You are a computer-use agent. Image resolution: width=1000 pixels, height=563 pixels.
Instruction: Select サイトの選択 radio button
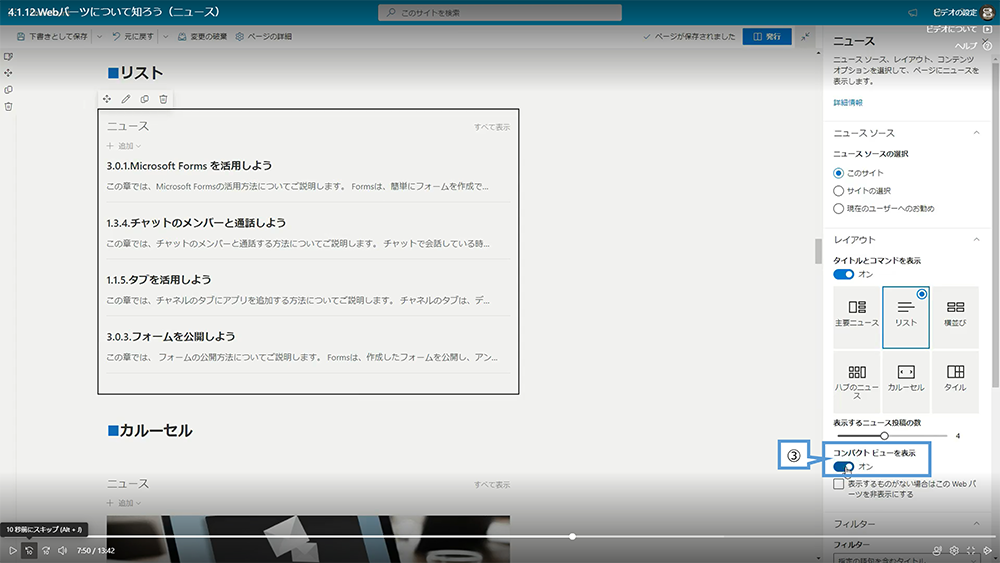838,191
